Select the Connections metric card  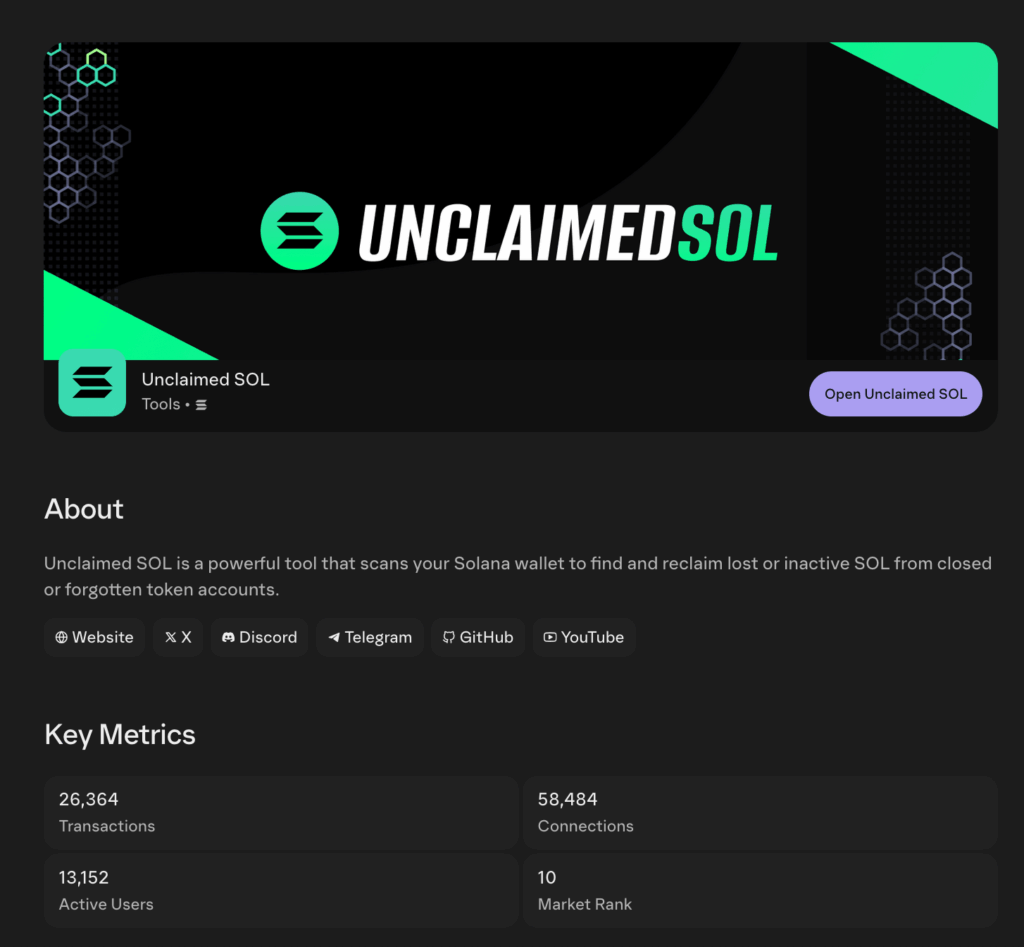tap(760, 812)
